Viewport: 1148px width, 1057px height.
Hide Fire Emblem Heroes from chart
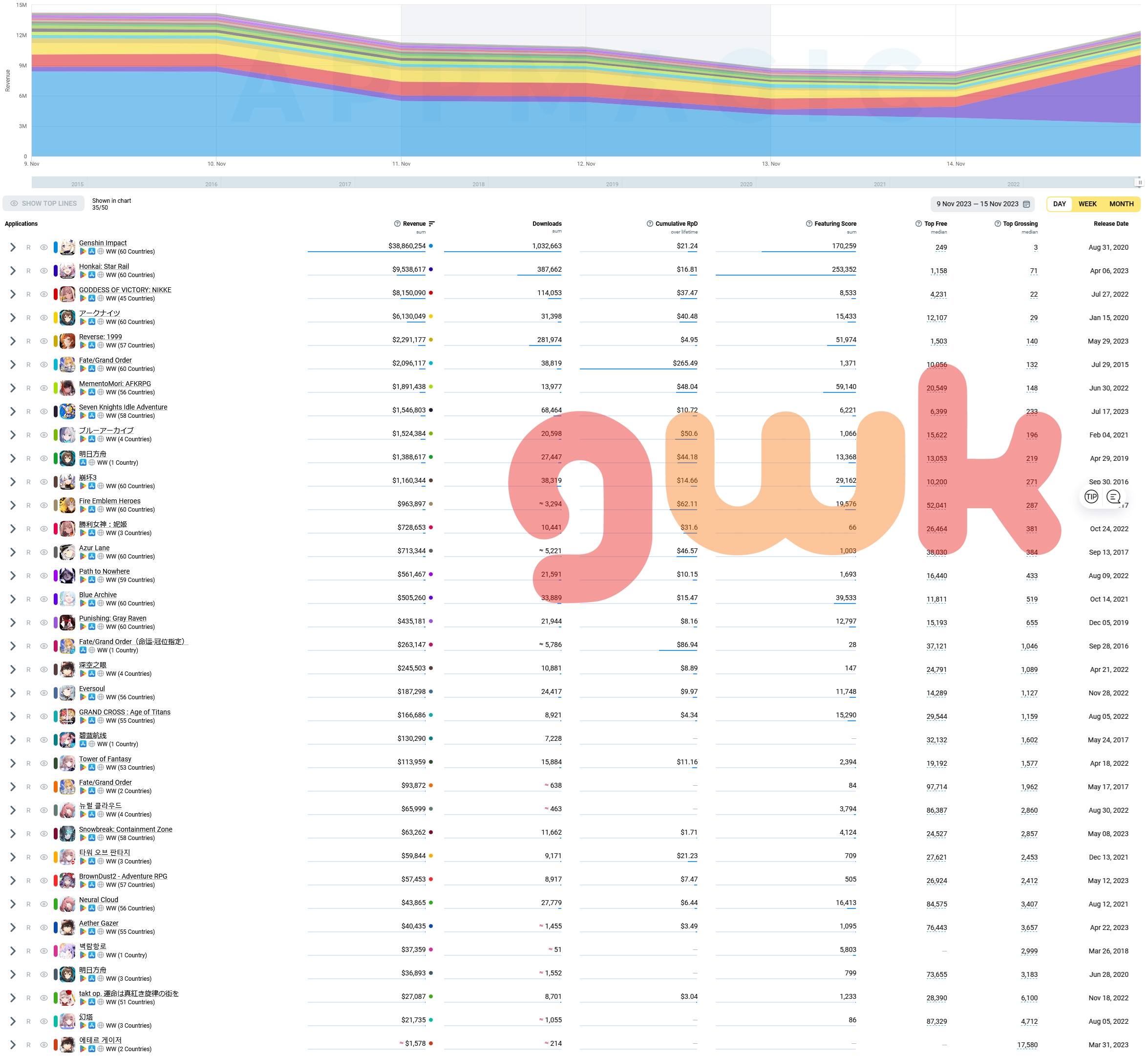44,505
